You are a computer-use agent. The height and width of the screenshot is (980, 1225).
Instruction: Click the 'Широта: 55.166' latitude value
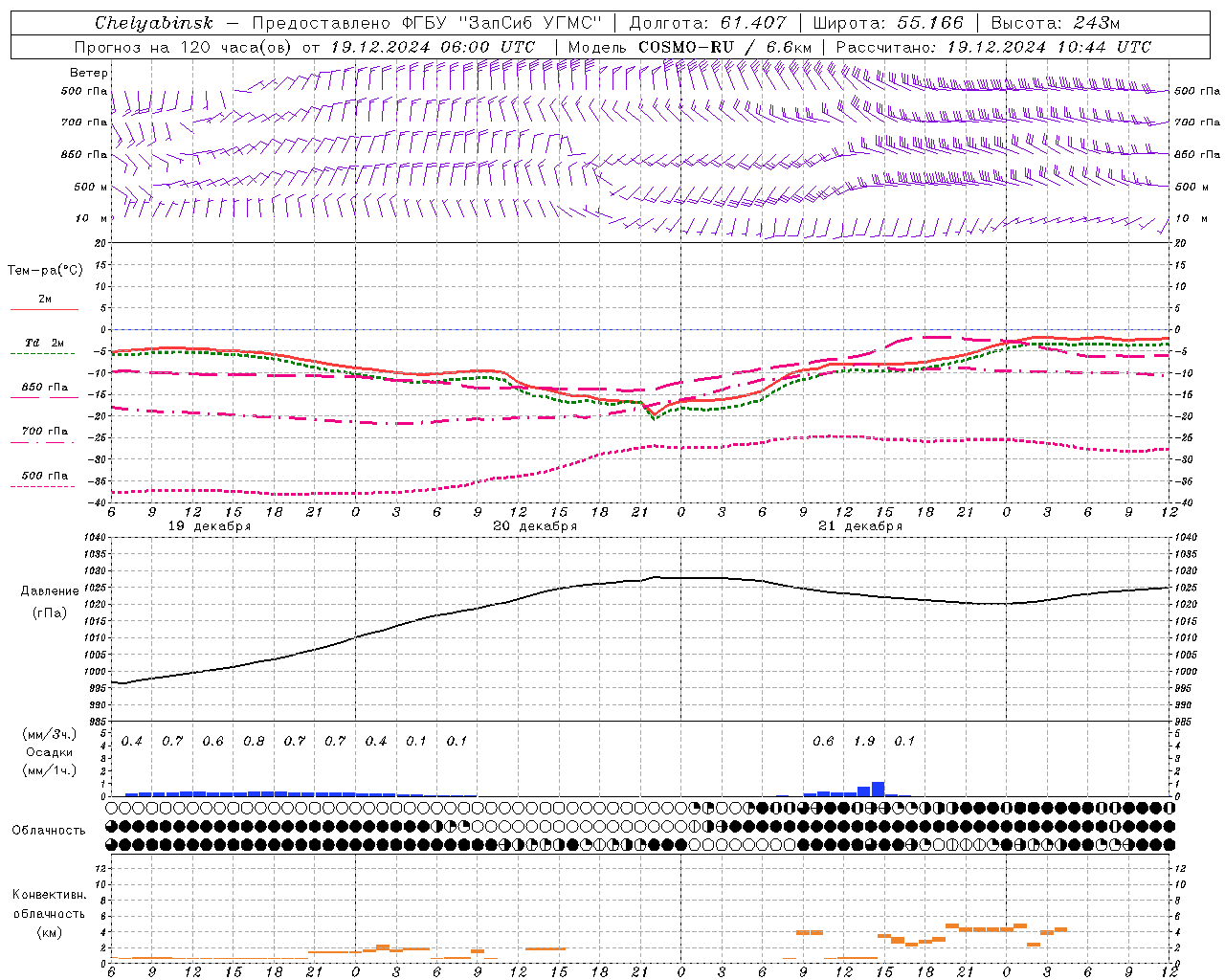[888, 23]
